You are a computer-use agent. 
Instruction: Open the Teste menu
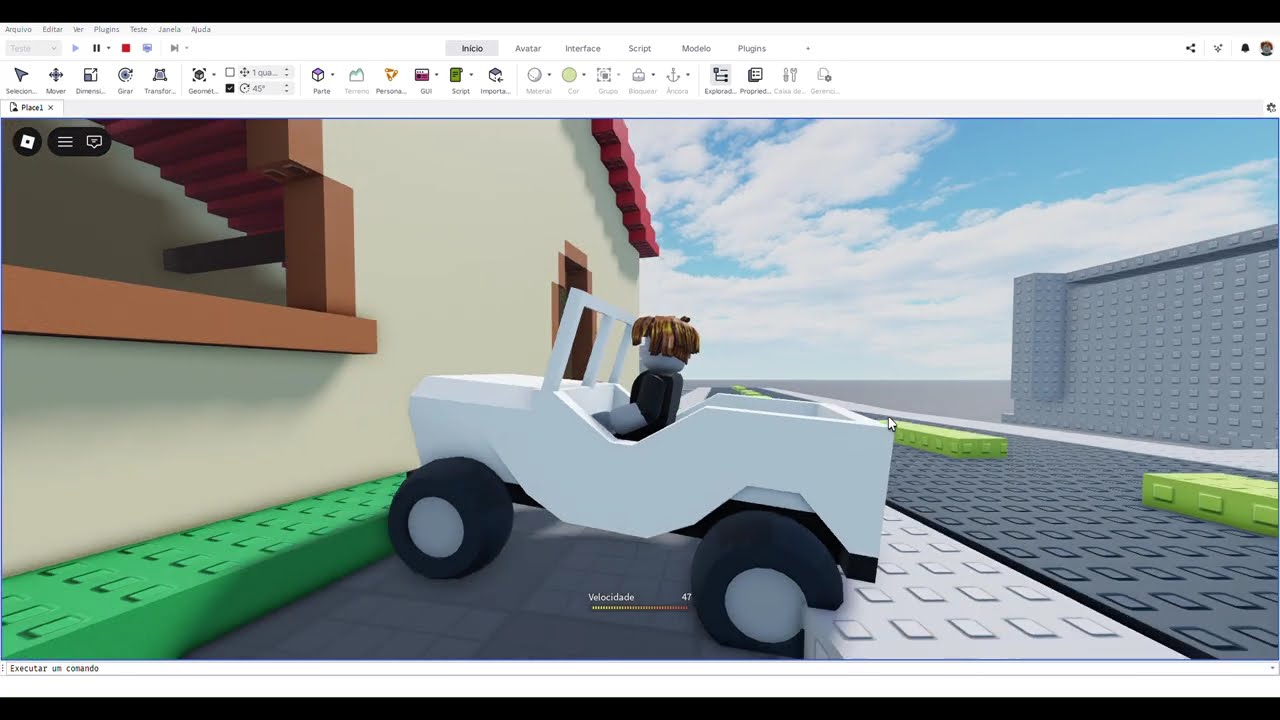(x=138, y=29)
